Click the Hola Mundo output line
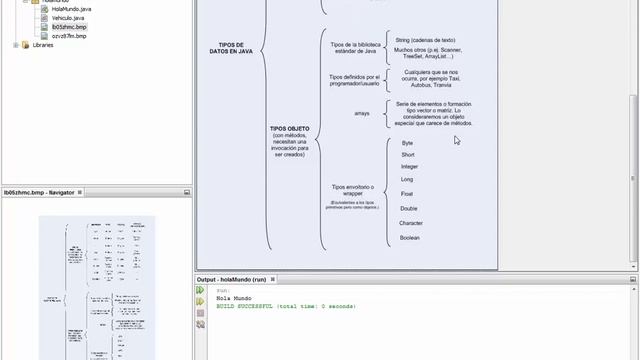The width and height of the screenshot is (640, 360). tap(234, 298)
